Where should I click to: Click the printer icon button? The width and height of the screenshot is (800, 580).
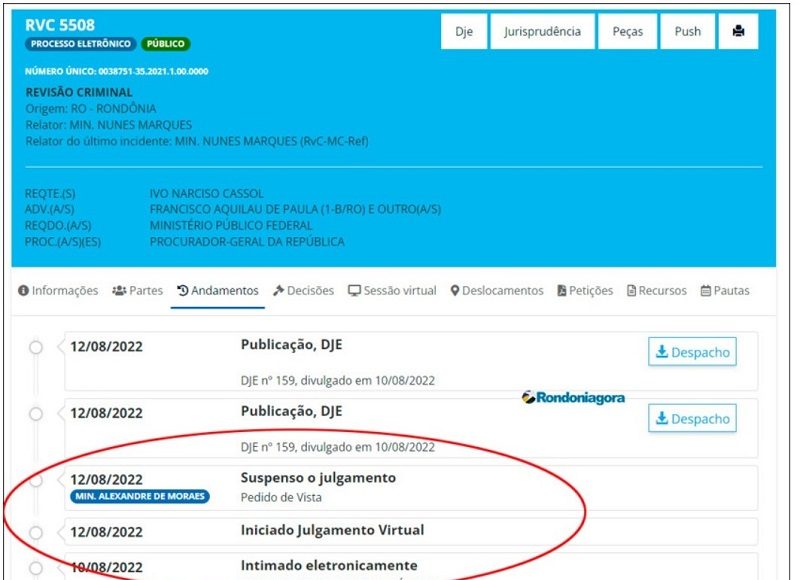click(739, 32)
